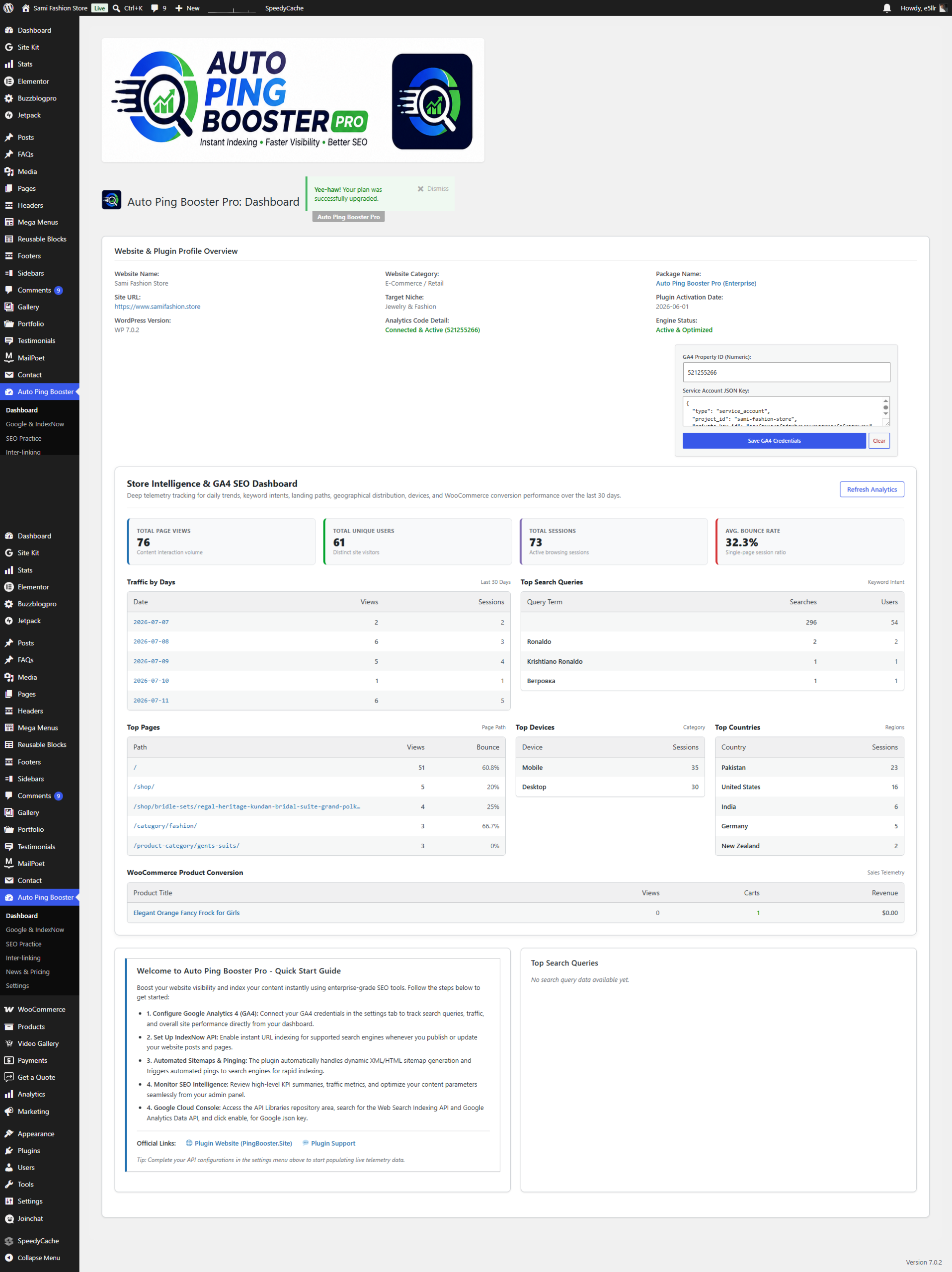This screenshot has width=952, height=1272.
Task: Select the Mobile device row
Action: point(610,767)
